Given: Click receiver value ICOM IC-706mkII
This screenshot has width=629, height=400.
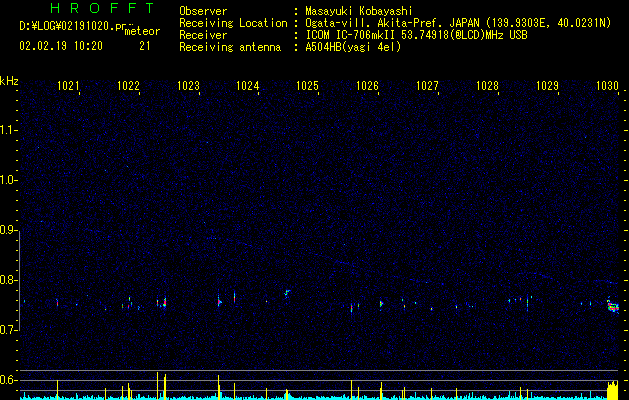Looking at the screenshot, I should 351,35.
